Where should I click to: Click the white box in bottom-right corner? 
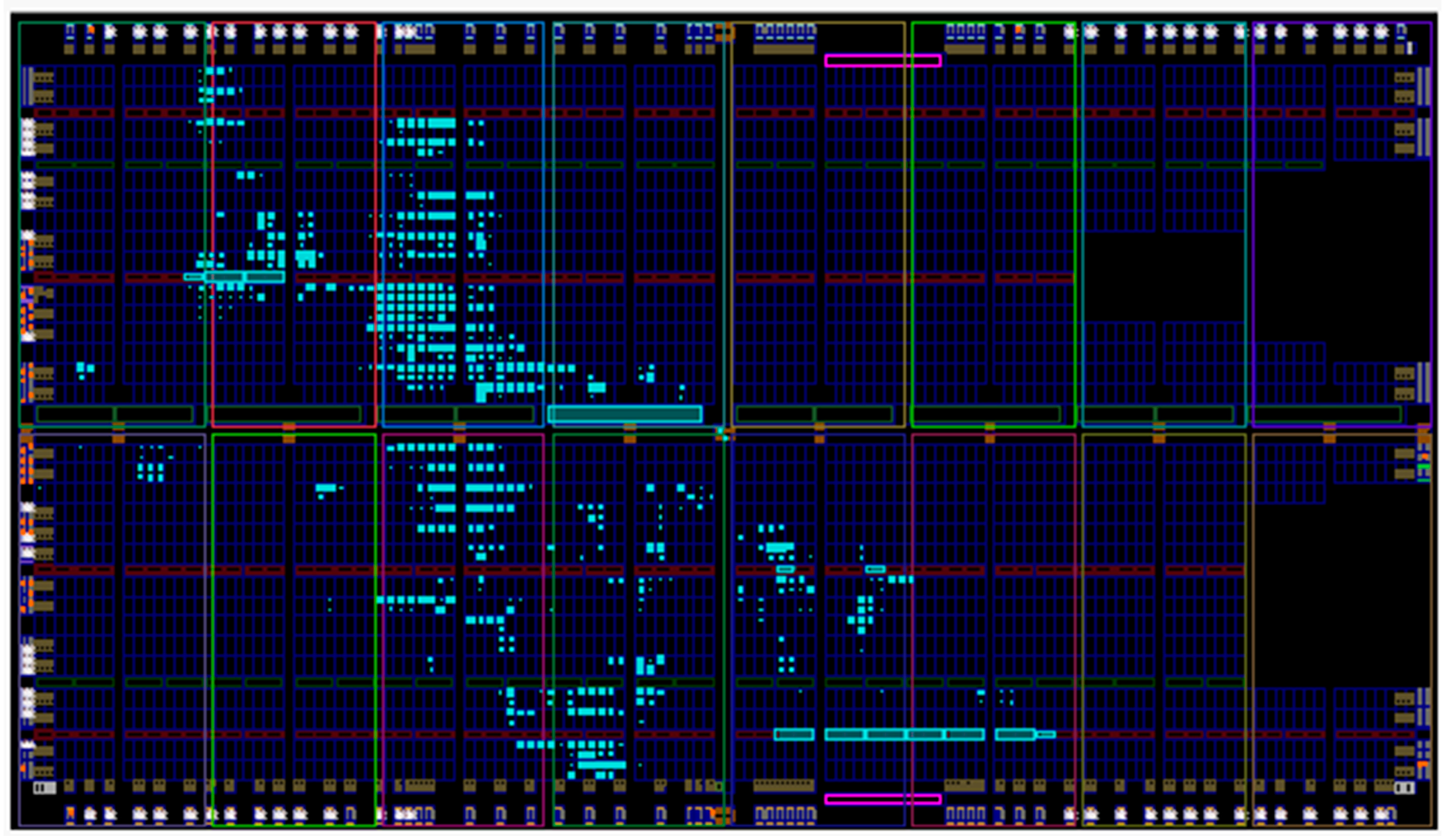(x=1404, y=788)
